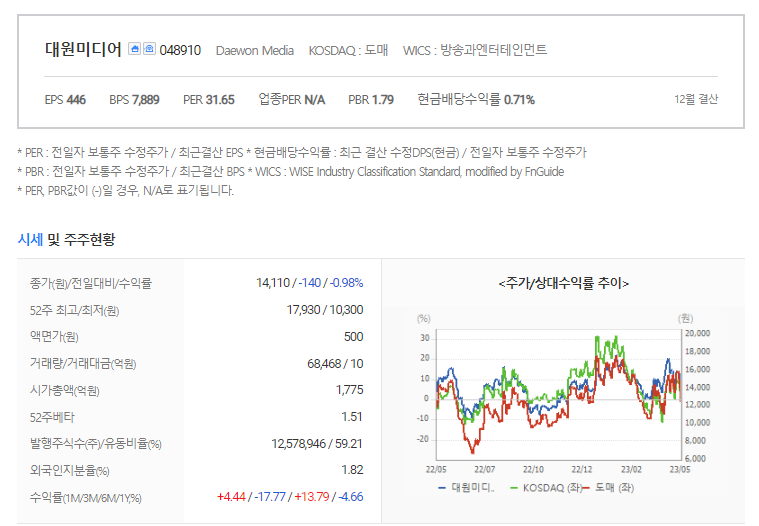Click the PBR 1.79 value
This screenshot has width=759, height=526.
point(371,100)
